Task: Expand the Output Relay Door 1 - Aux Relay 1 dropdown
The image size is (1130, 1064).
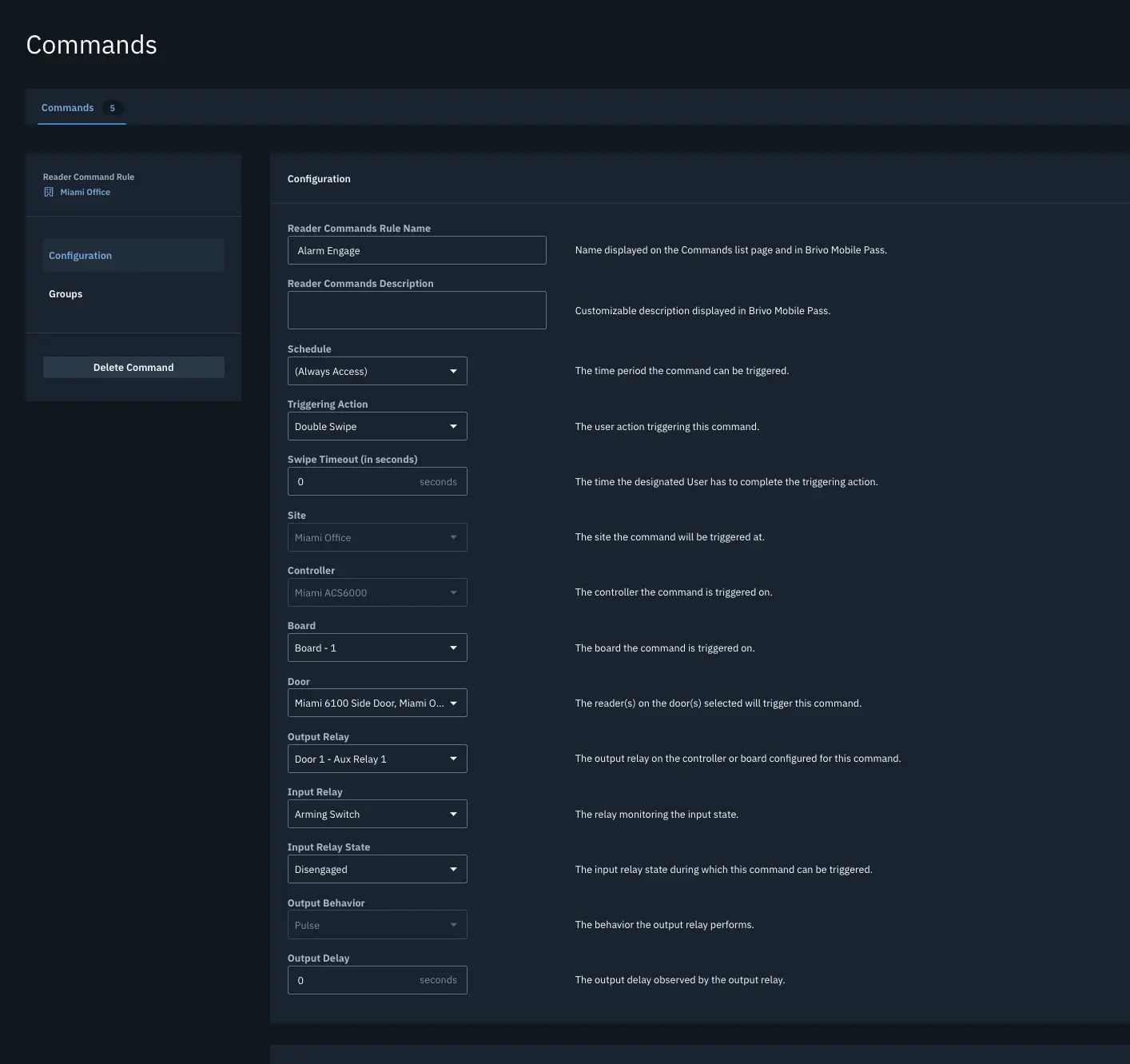Action: (377, 759)
